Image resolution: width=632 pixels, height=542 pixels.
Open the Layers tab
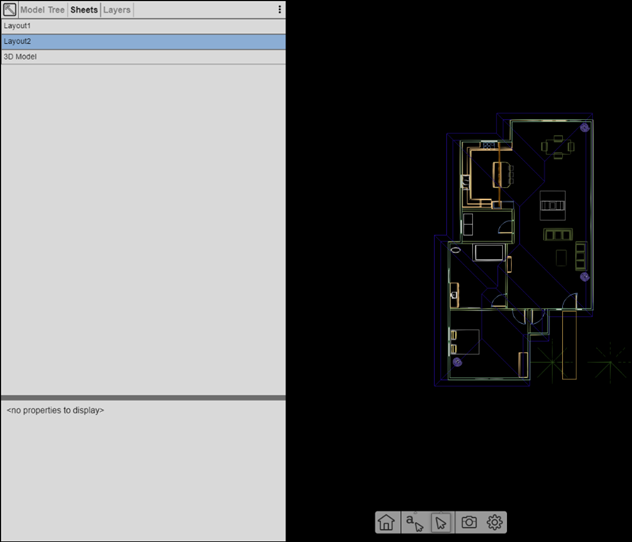click(x=117, y=9)
